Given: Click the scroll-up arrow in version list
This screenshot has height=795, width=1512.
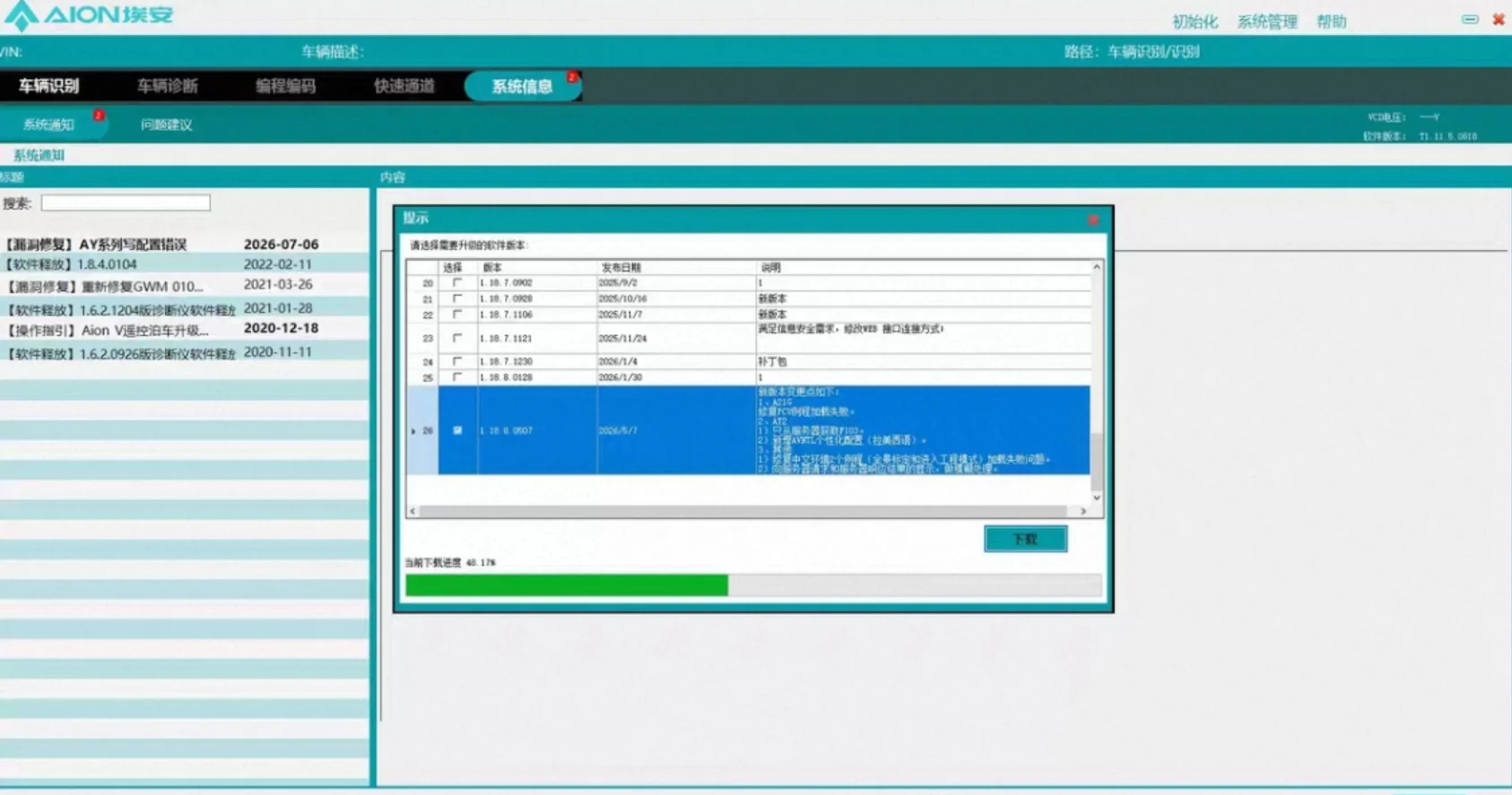Looking at the screenshot, I should click(1096, 267).
